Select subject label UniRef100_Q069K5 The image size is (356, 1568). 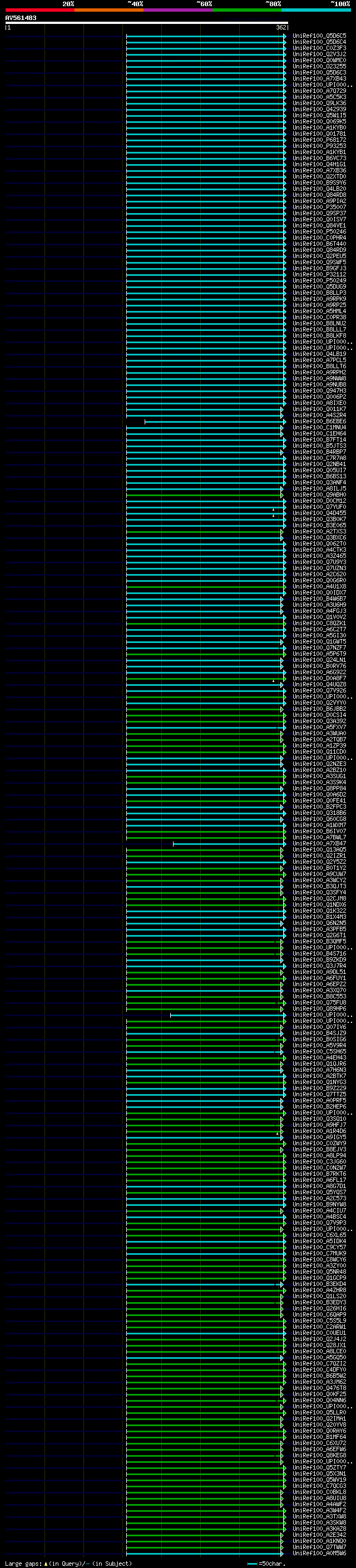click(319, 121)
